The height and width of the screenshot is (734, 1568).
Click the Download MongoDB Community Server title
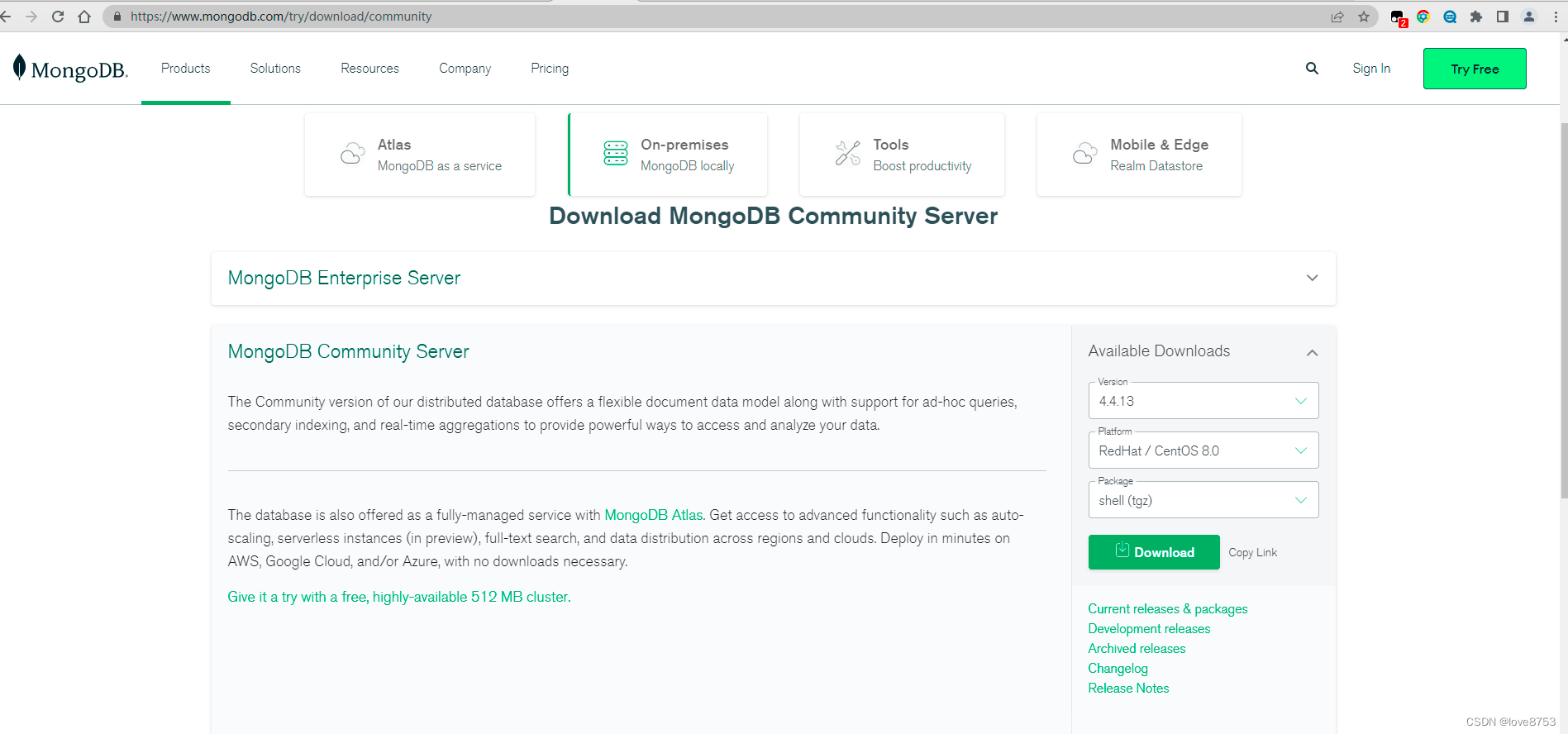(773, 216)
